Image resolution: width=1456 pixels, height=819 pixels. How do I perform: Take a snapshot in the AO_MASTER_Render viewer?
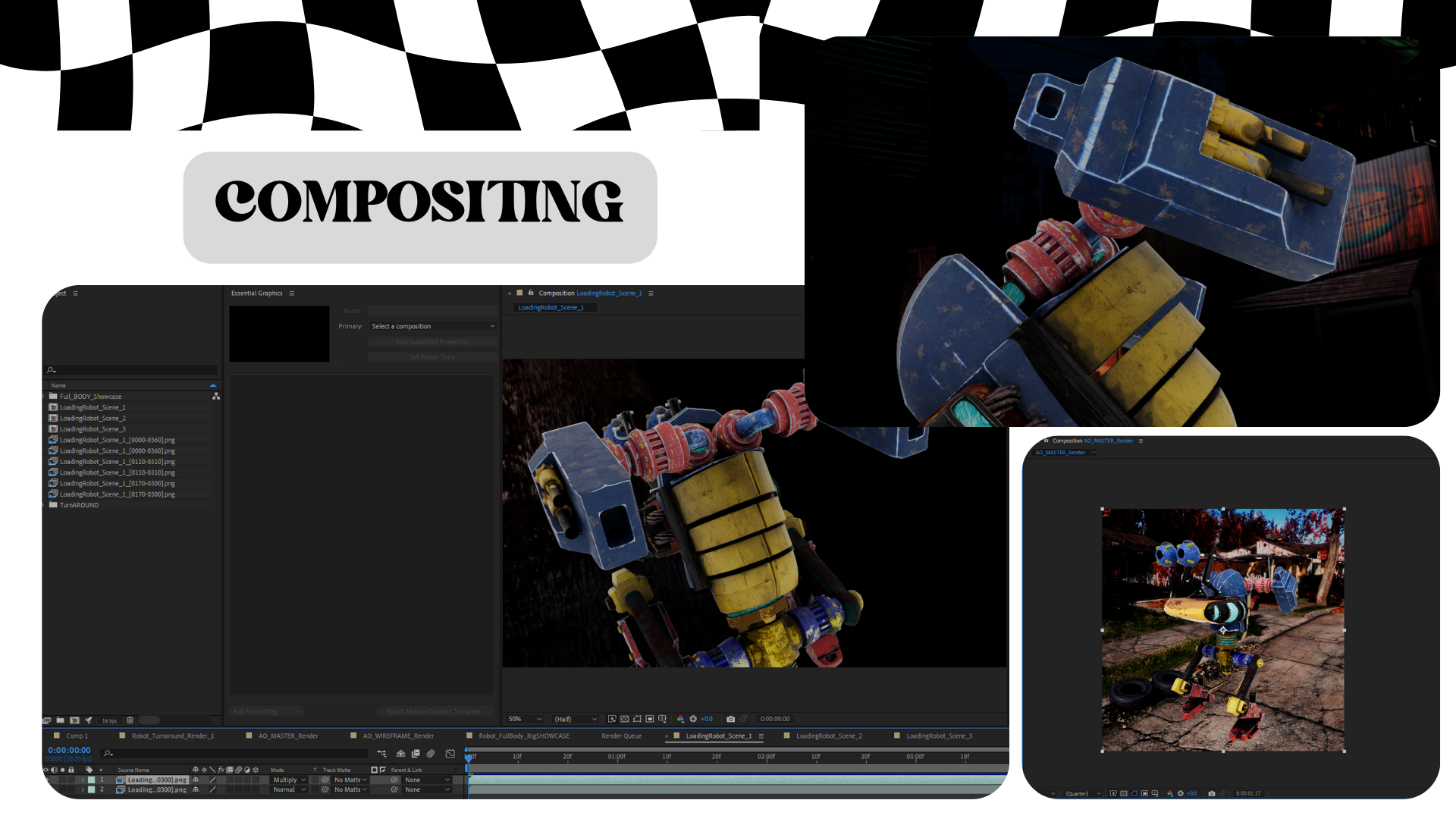point(1212,794)
